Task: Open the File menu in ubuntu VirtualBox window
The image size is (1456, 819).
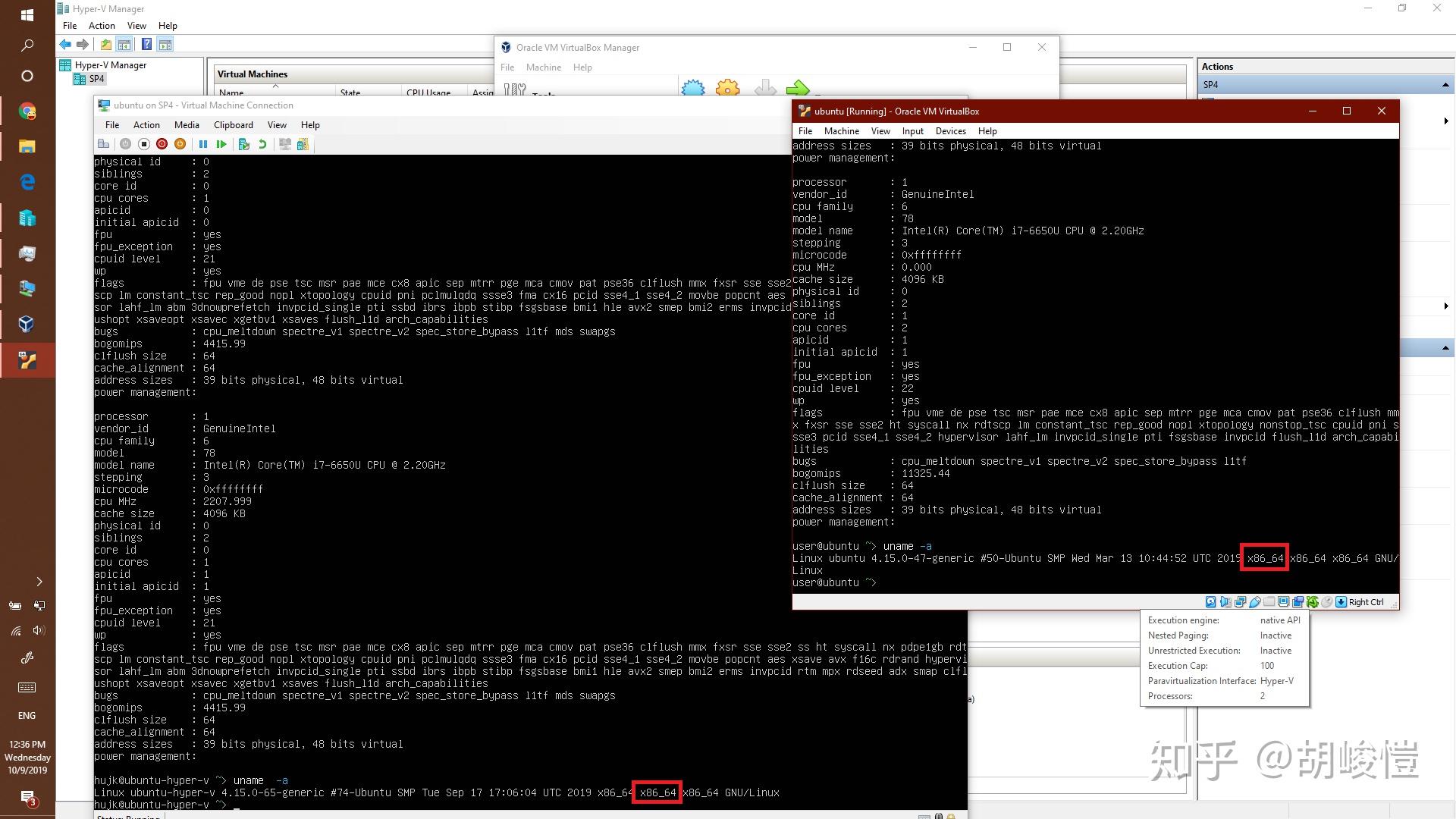Action: pos(805,131)
